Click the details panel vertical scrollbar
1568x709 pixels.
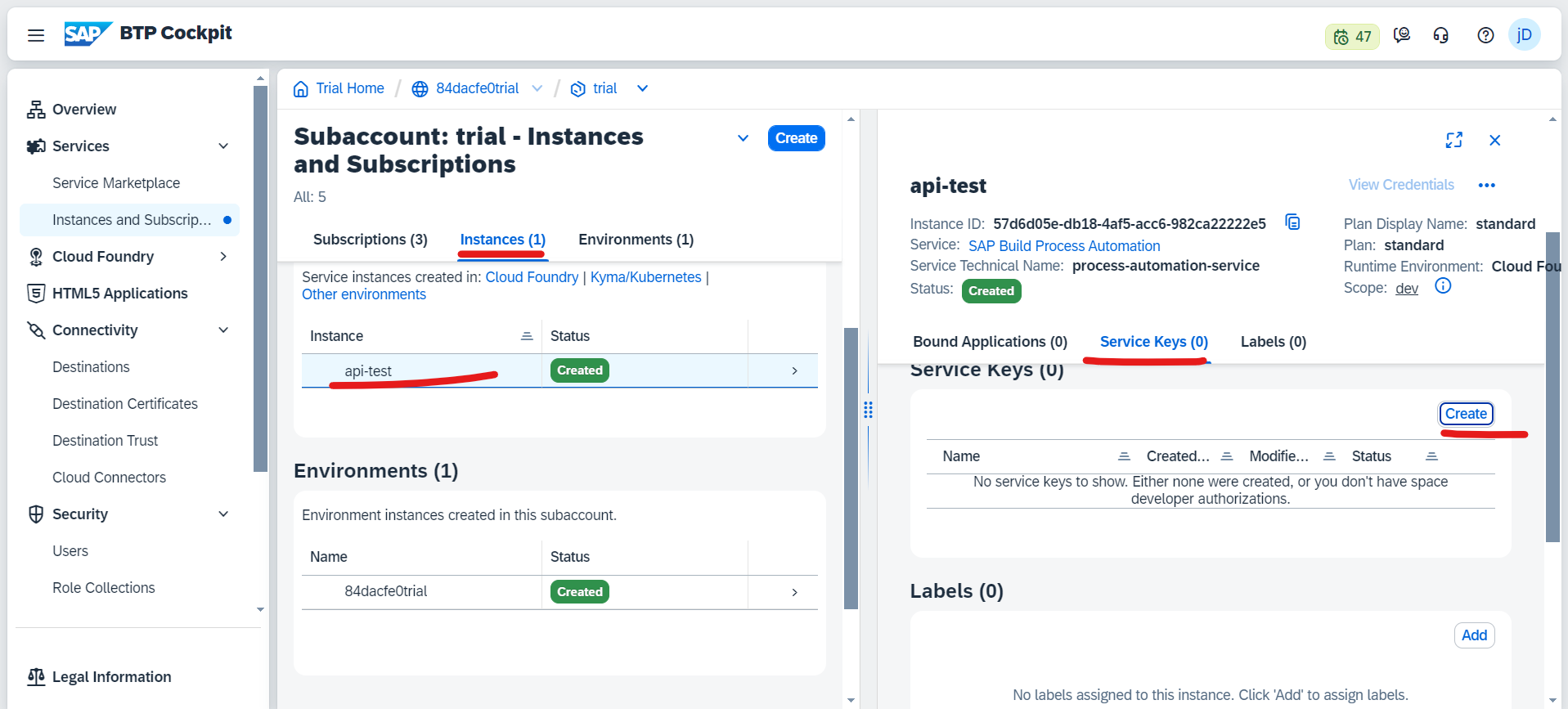(1552, 386)
